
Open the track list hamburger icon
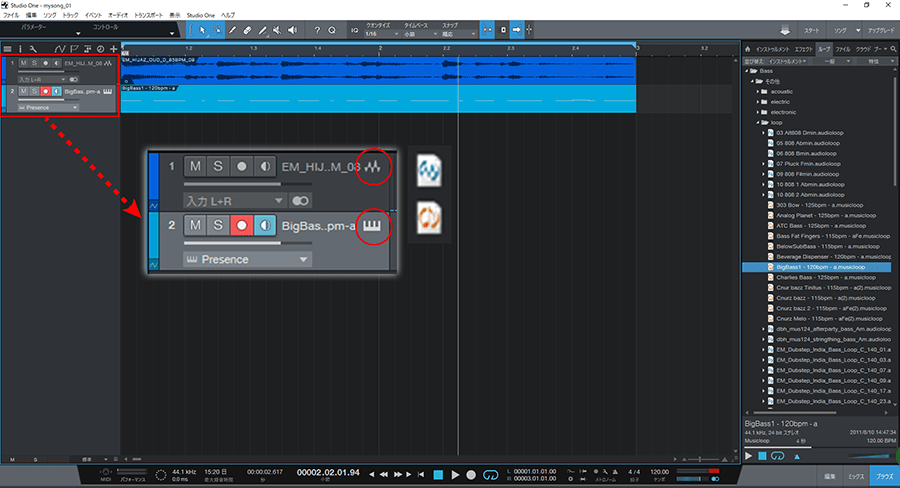(7, 49)
